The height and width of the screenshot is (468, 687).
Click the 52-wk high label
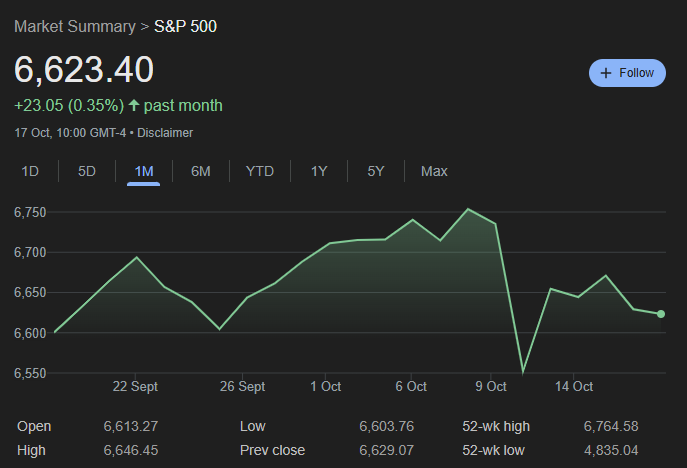pos(496,427)
